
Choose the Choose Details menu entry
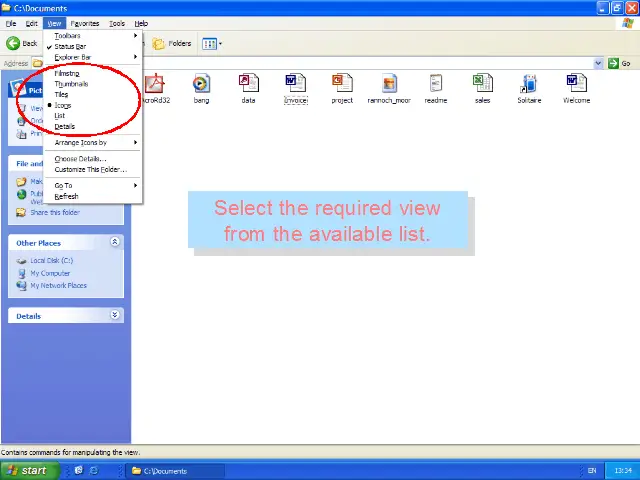pyautogui.click(x=93, y=159)
